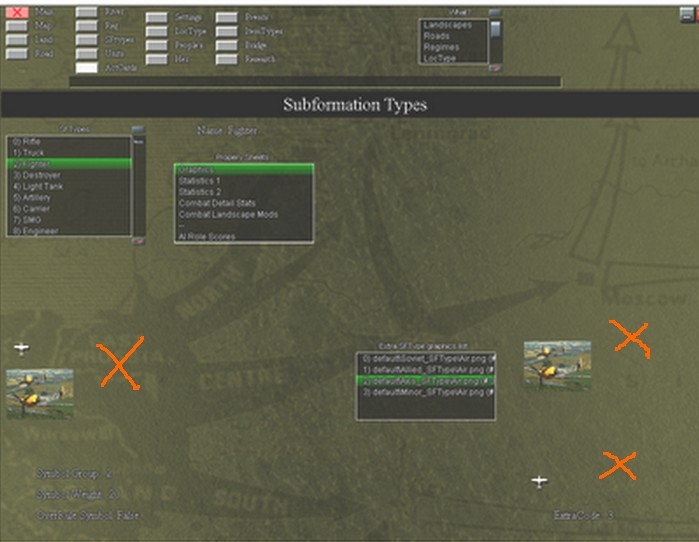Click small plane symbol above left picture
699x542 pixels.
(x=21, y=348)
